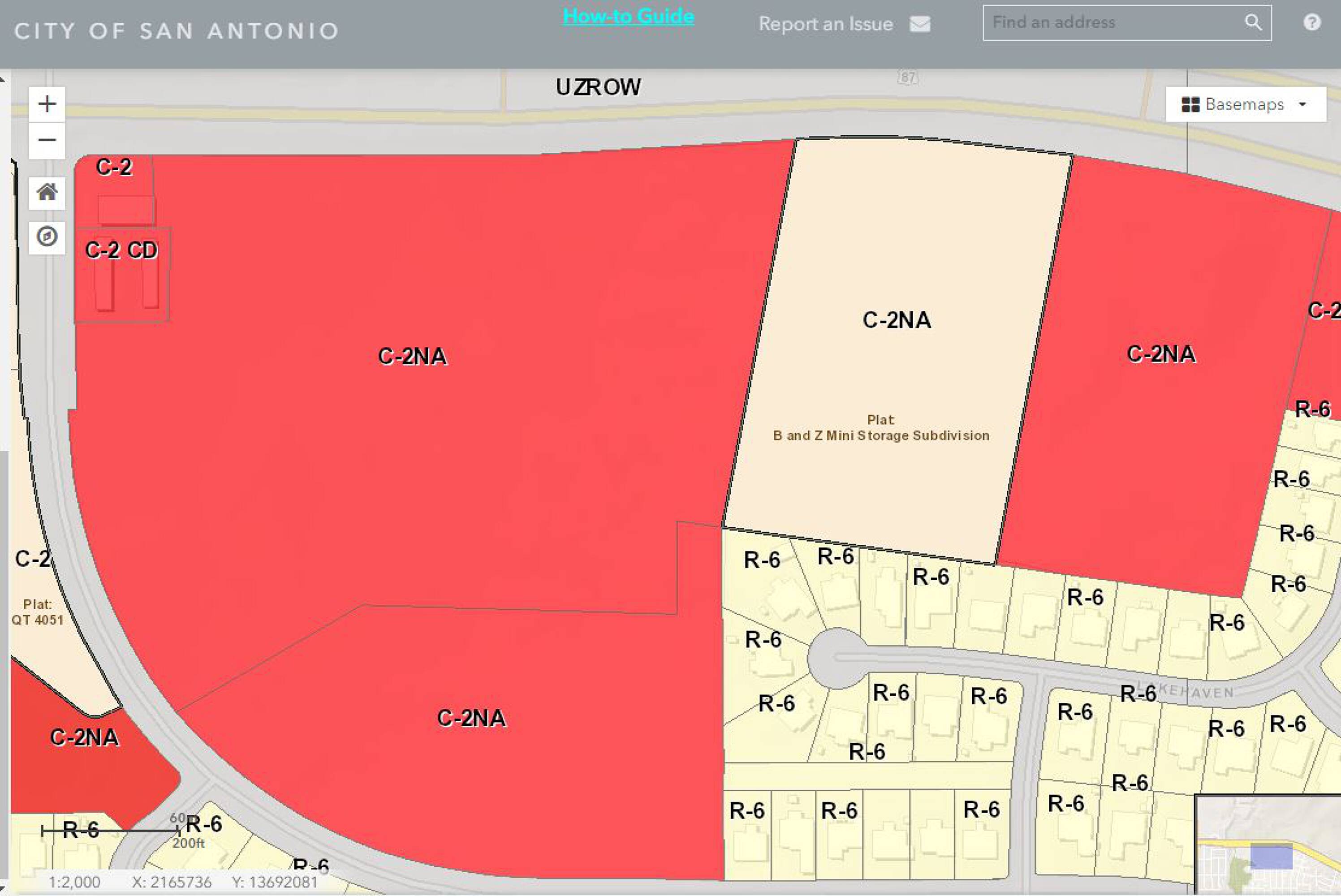This screenshot has width=1341, height=896.
Task: Click the Report an Issue text
Action: (825, 24)
